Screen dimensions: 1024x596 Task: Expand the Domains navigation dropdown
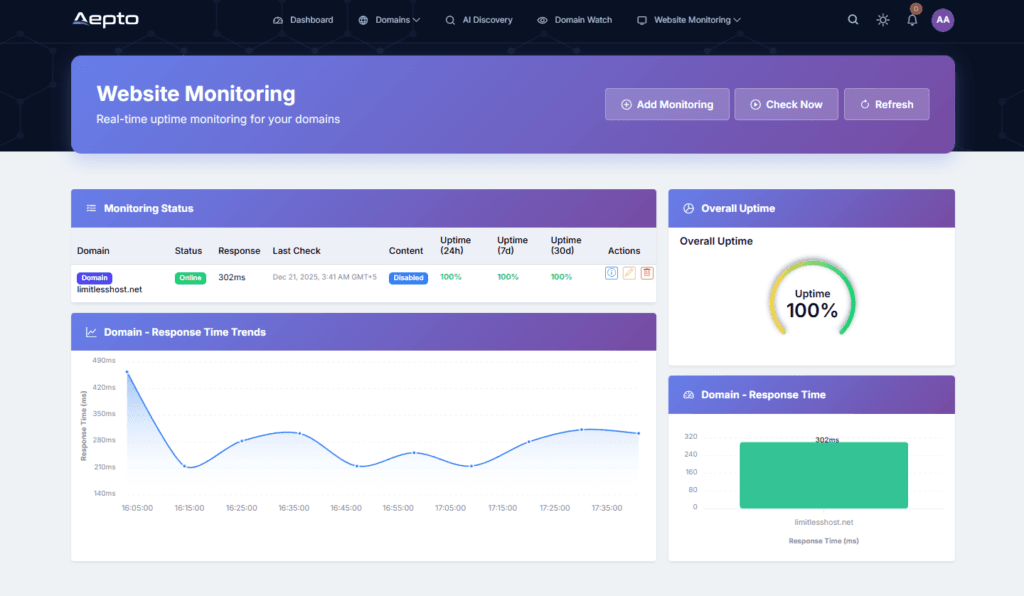(x=389, y=19)
